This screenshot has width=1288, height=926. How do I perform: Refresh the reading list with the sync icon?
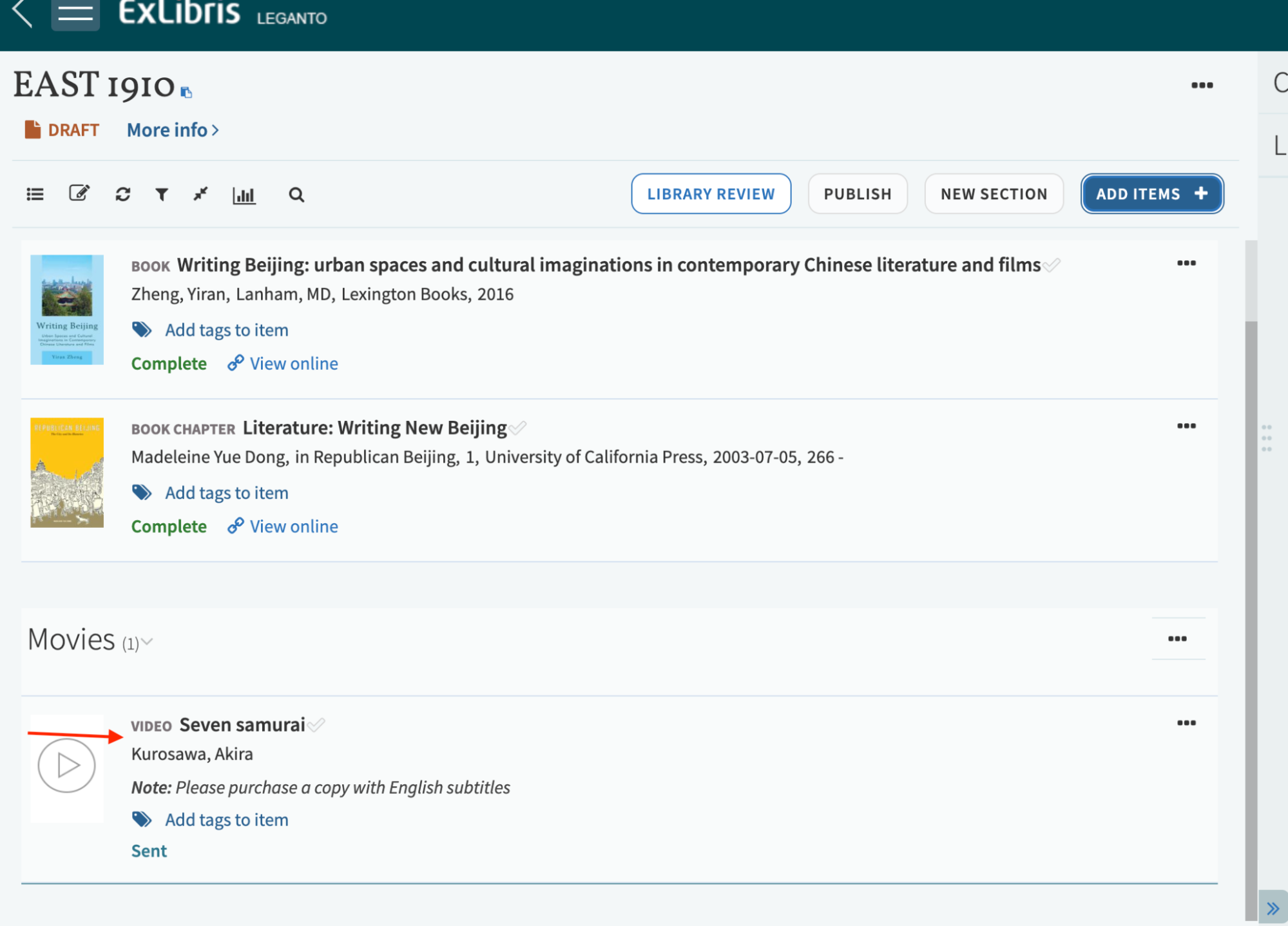[x=122, y=194]
